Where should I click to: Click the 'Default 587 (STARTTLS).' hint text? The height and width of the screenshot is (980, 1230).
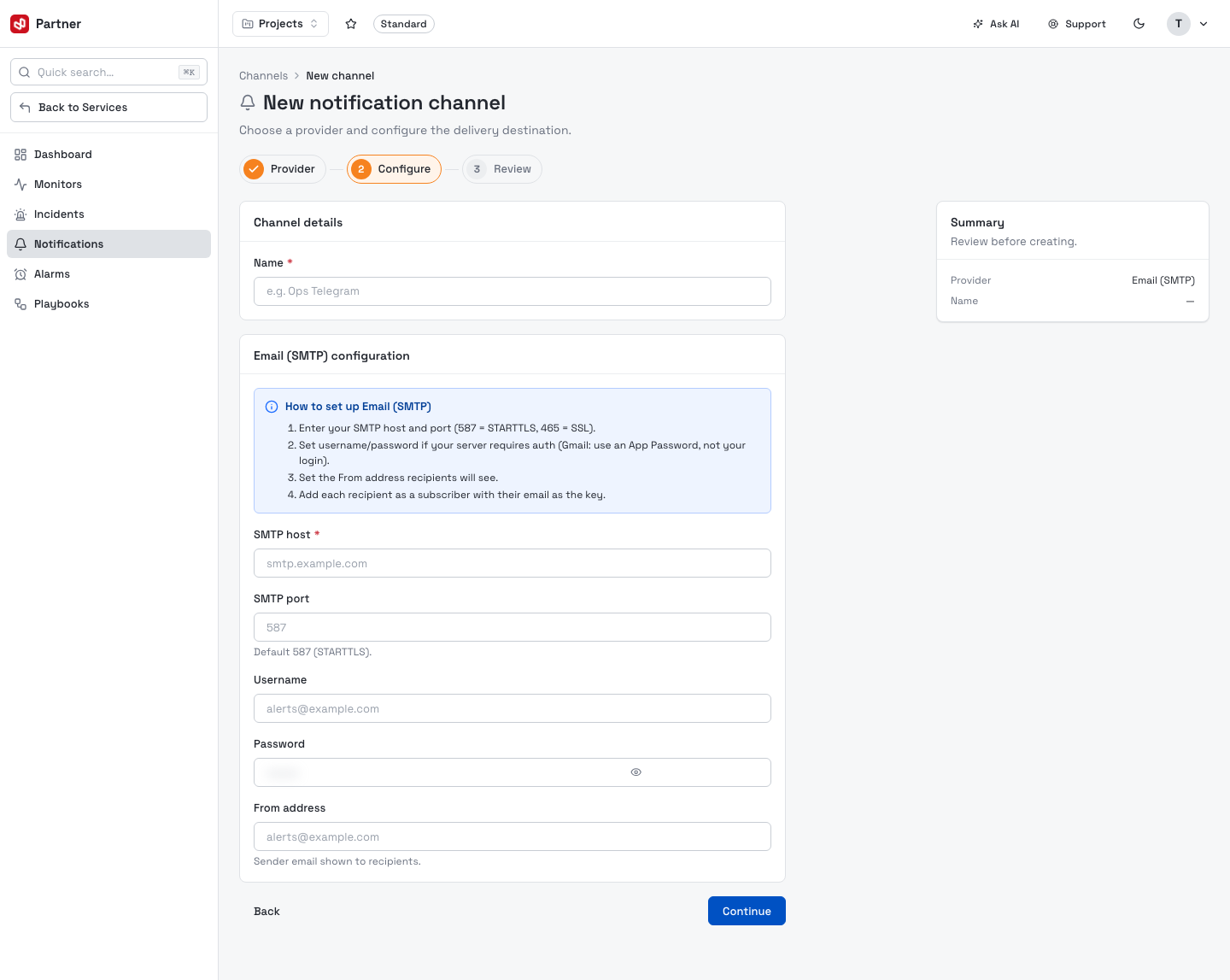313,652
